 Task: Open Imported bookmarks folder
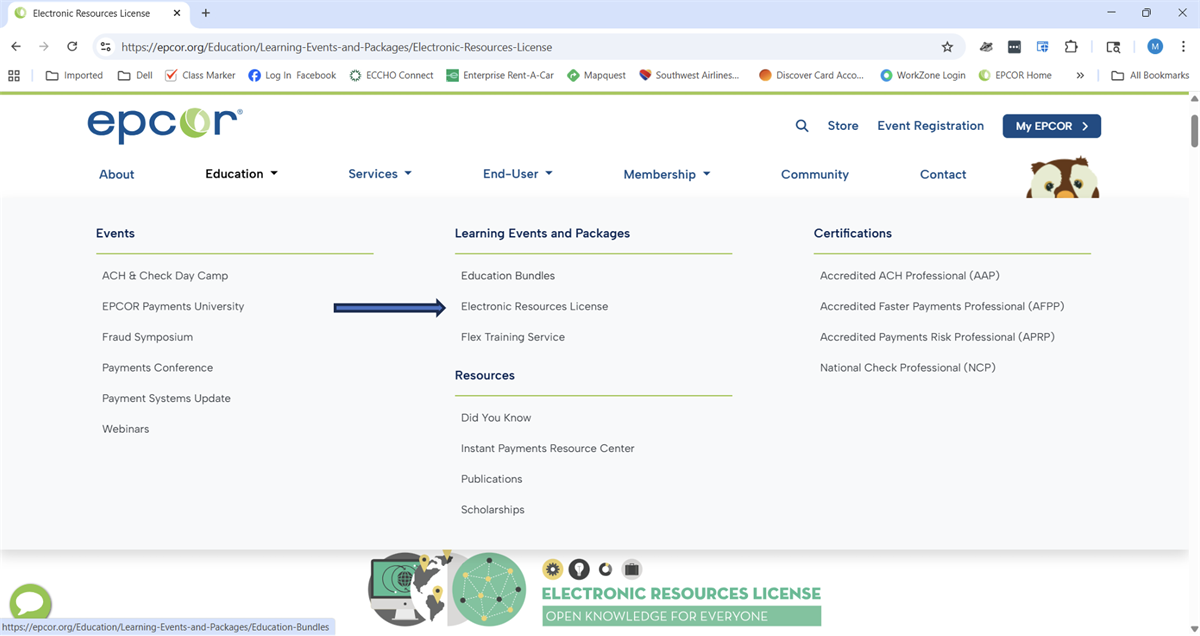[x=74, y=75]
